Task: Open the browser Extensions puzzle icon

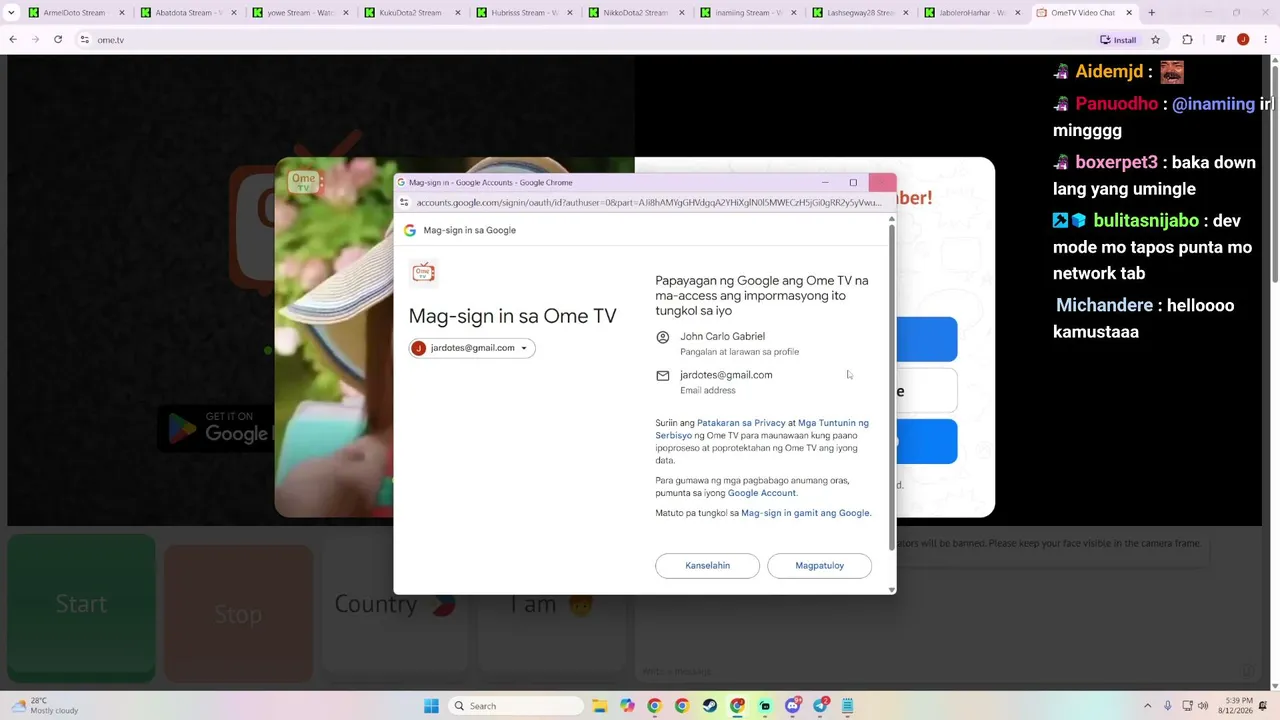Action: (1187, 40)
